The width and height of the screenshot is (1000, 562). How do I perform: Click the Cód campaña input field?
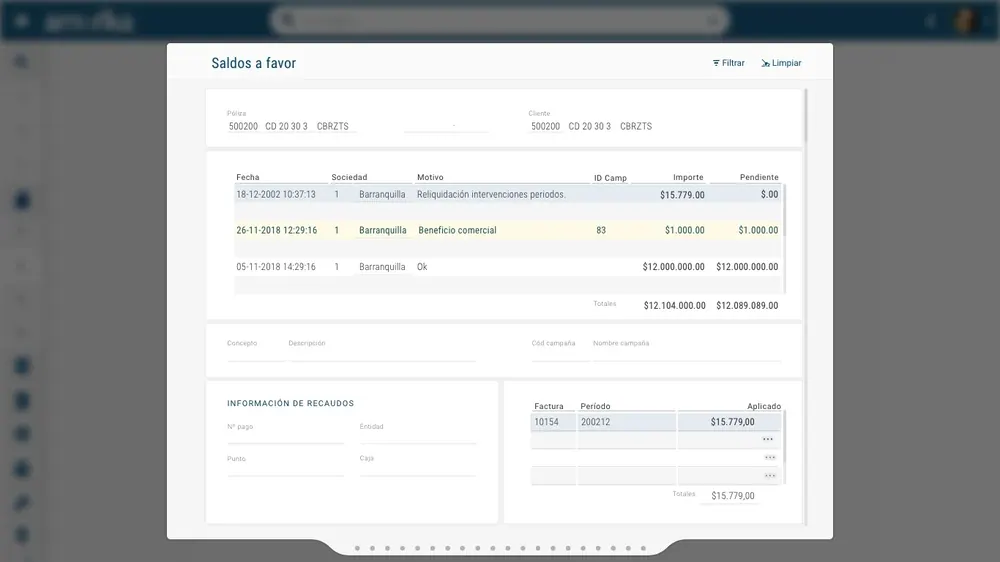(560, 355)
